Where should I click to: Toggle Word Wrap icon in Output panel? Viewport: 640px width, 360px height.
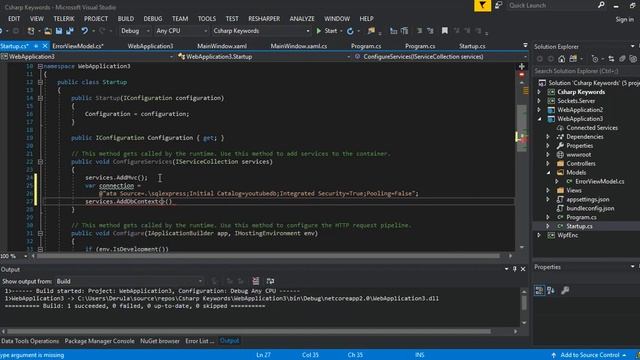(x=270, y=281)
